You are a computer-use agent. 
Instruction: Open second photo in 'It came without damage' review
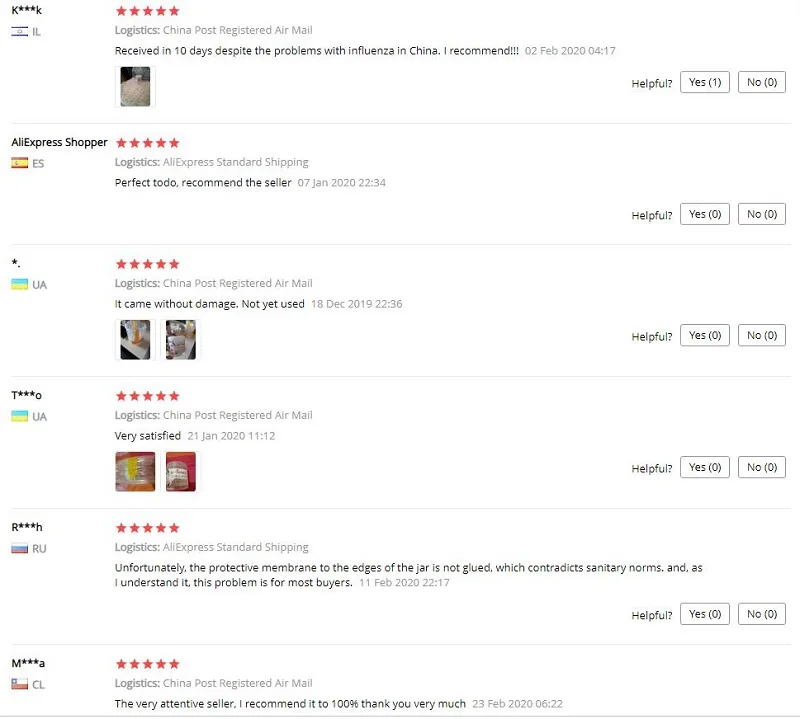[x=181, y=340]
